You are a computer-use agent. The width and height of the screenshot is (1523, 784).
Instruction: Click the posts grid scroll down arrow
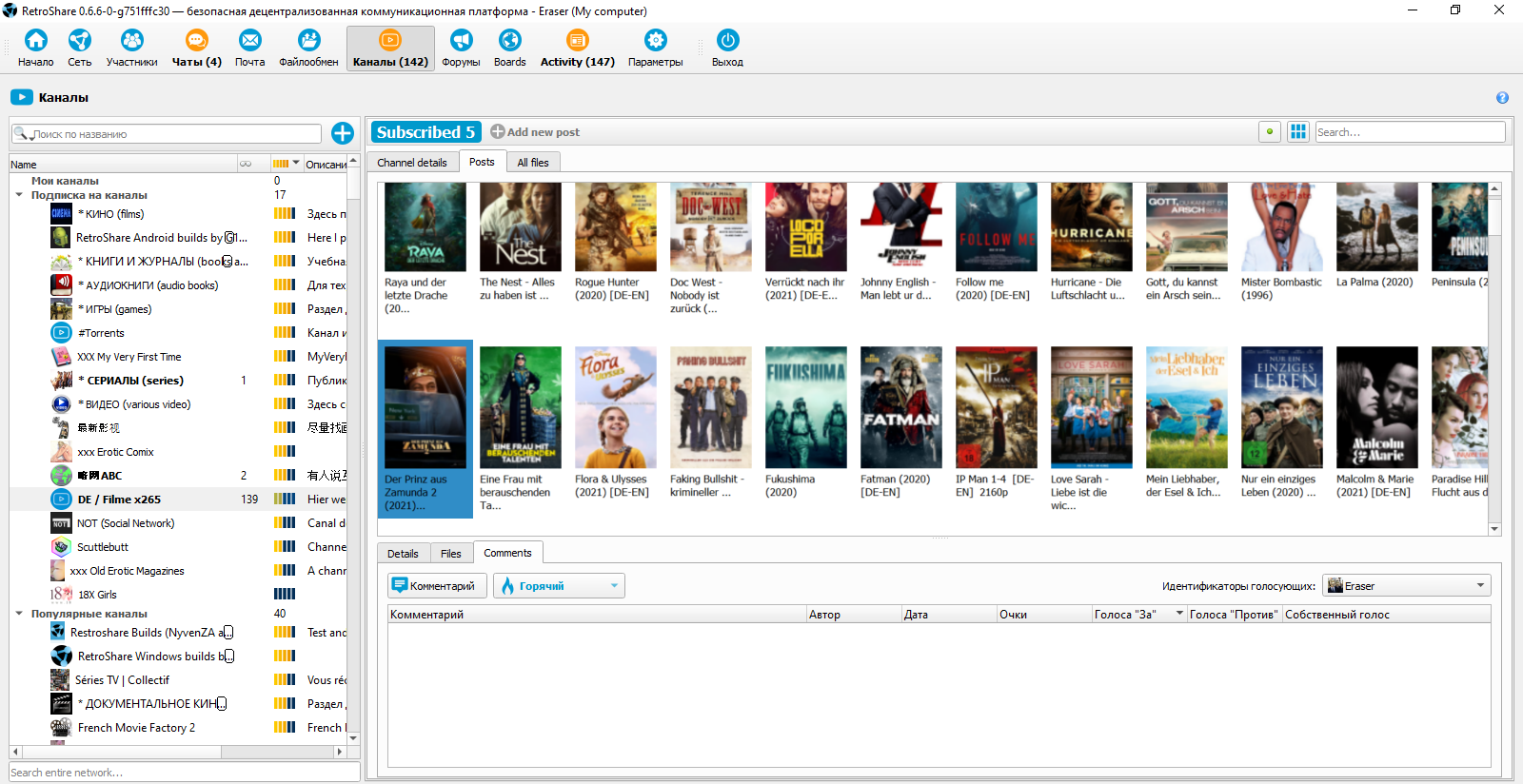click(1494, 529)
